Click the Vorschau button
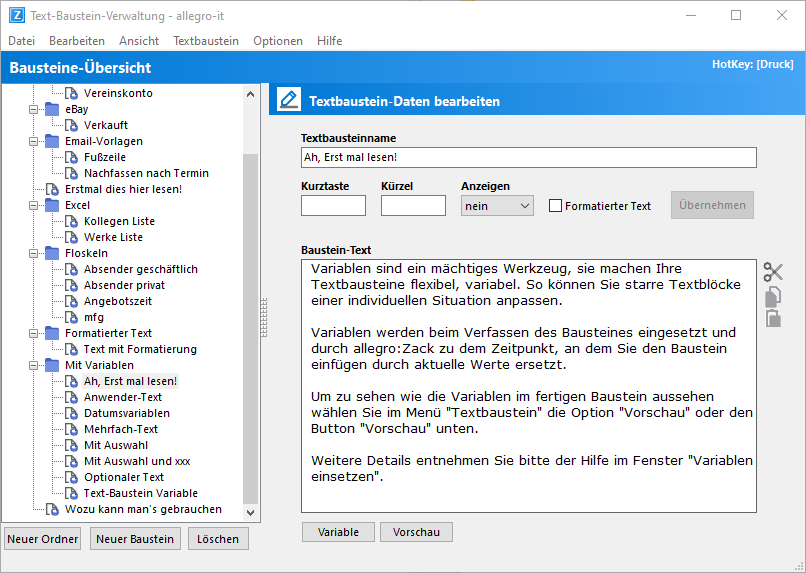This screenshot has height=573, width=806. click(x=416, y=532)
